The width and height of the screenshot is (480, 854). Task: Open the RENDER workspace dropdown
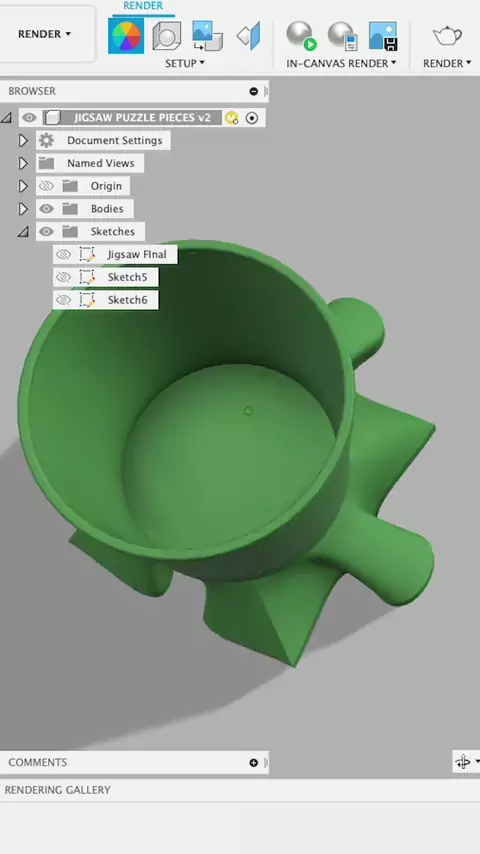45,34
